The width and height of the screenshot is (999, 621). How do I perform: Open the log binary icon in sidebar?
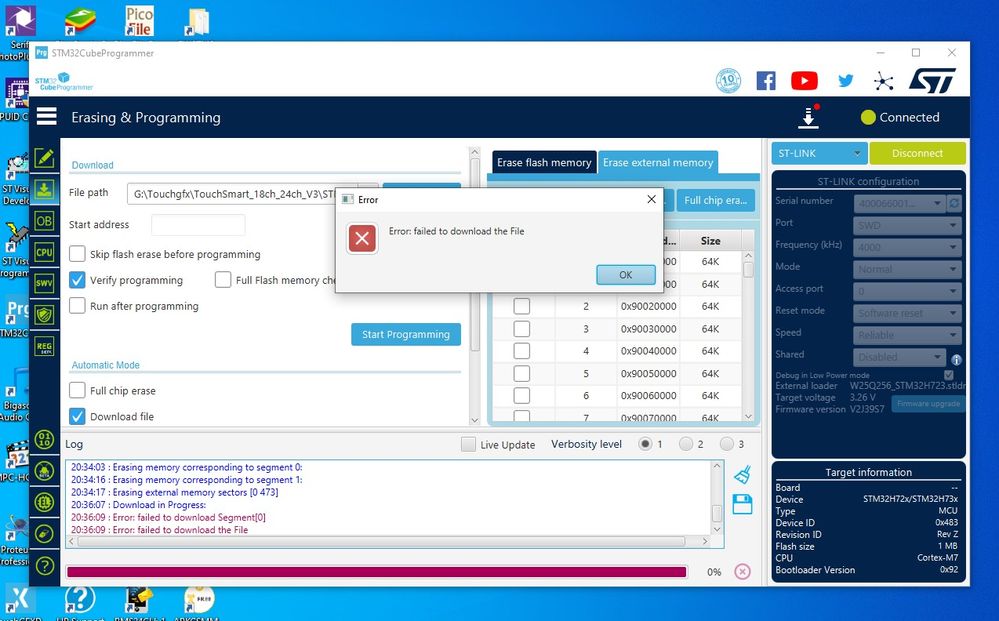click(44, 439)
